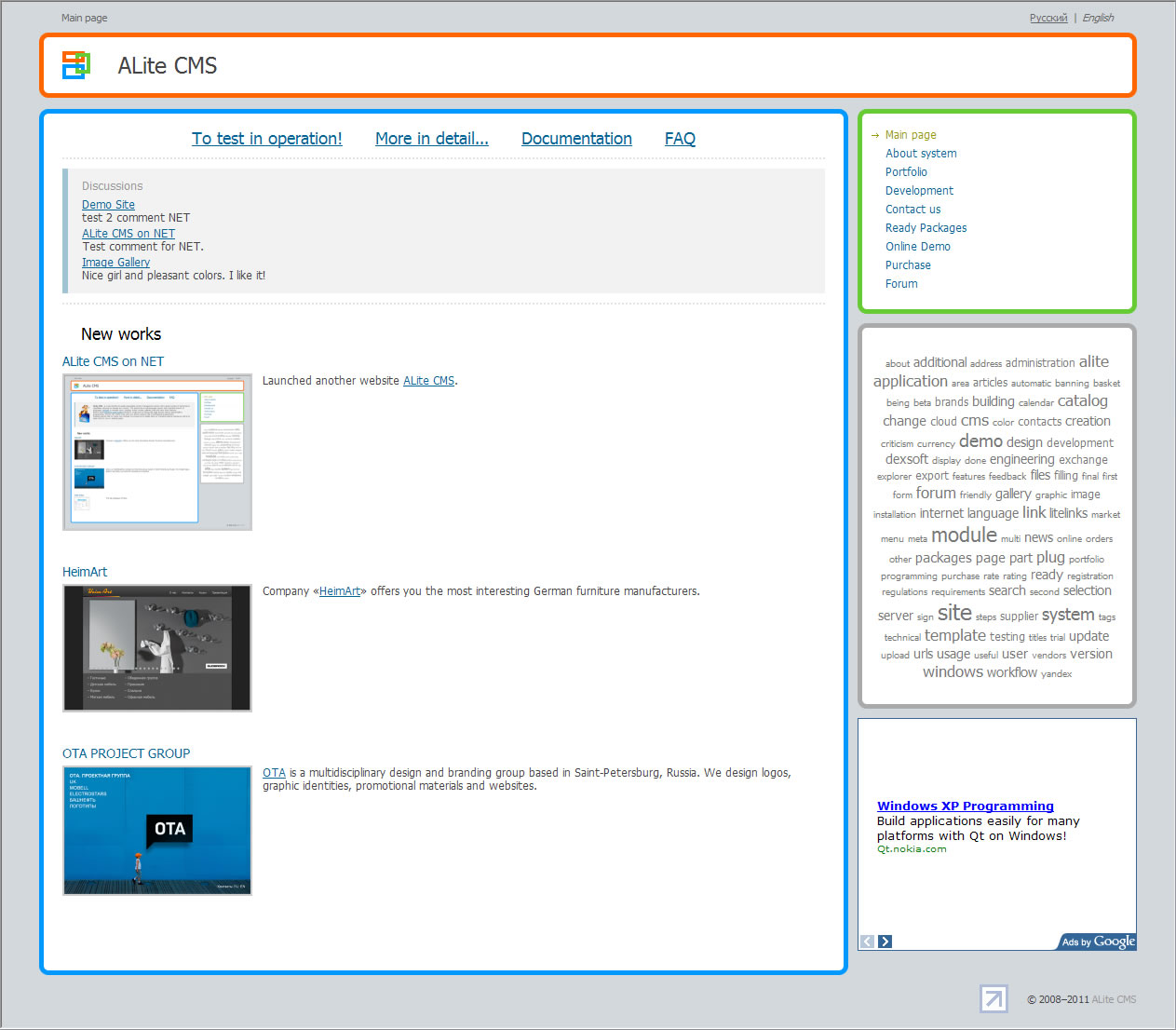
Task: Click the 'template' tag in tag cloud
Action: [955, 635]
